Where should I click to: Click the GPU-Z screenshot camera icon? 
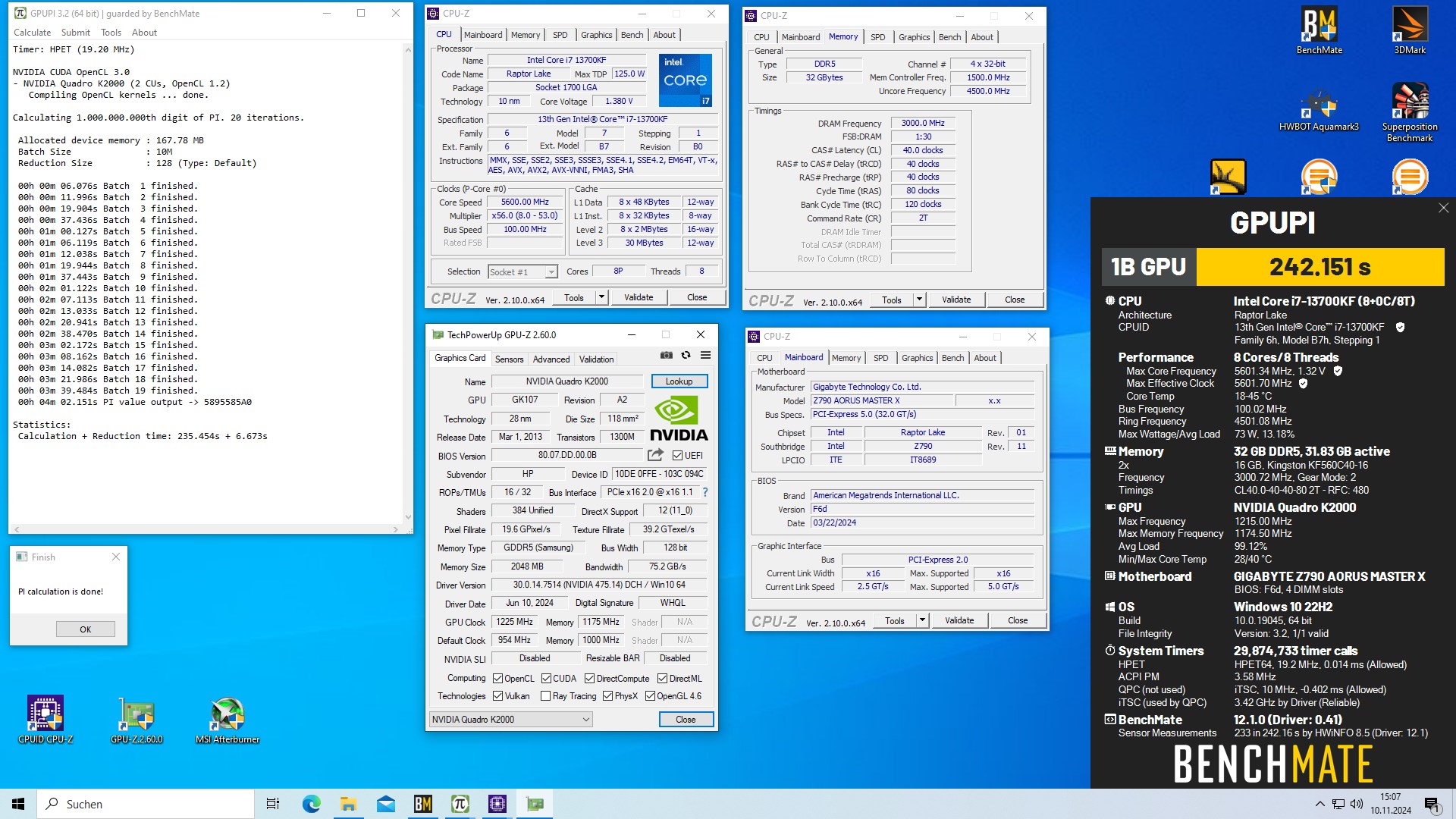(x=666, y=355)
